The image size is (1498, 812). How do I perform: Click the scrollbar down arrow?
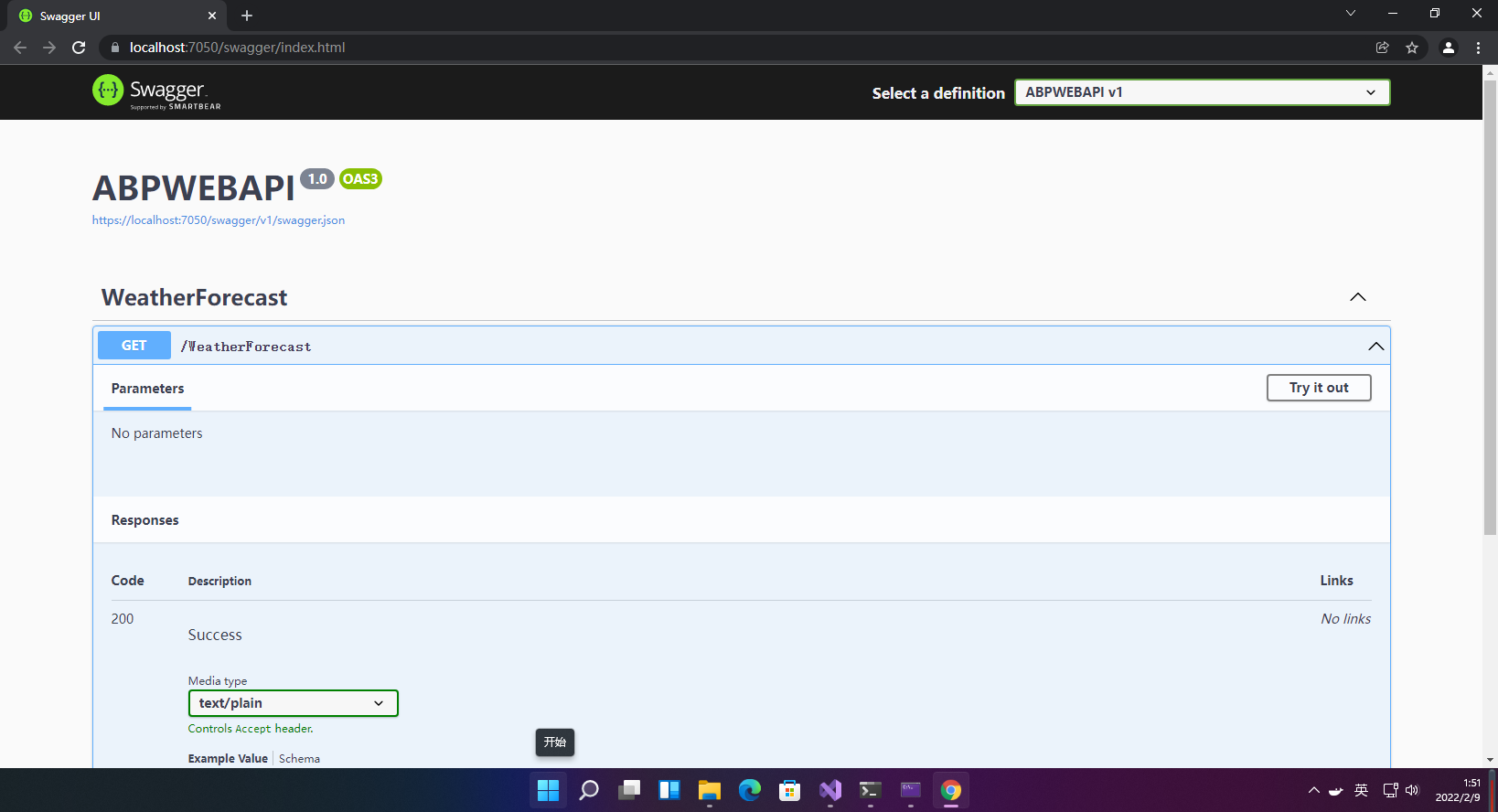click(x=1490, y=760)
